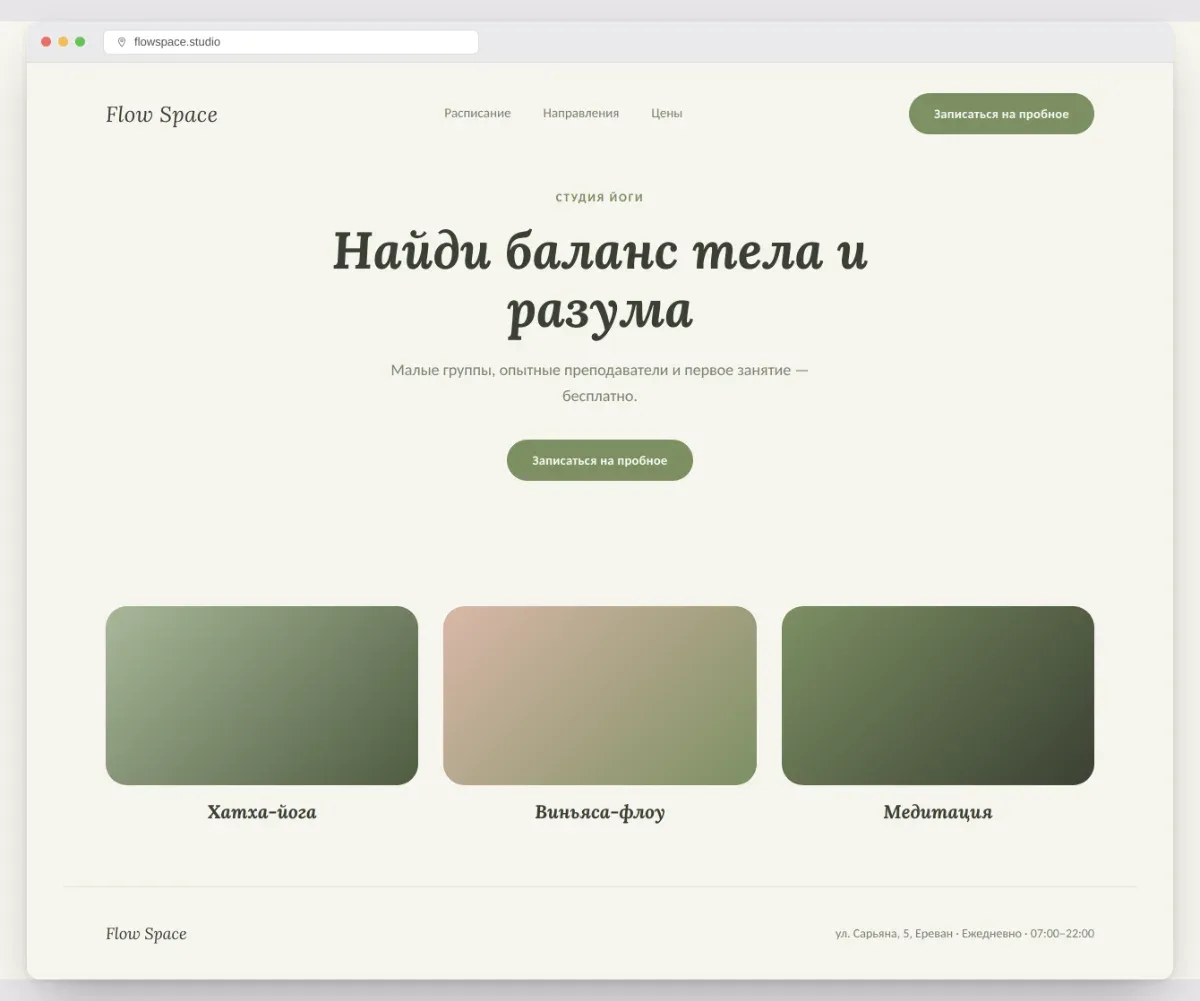Close the browser window with red button

[x=46, y=42]
